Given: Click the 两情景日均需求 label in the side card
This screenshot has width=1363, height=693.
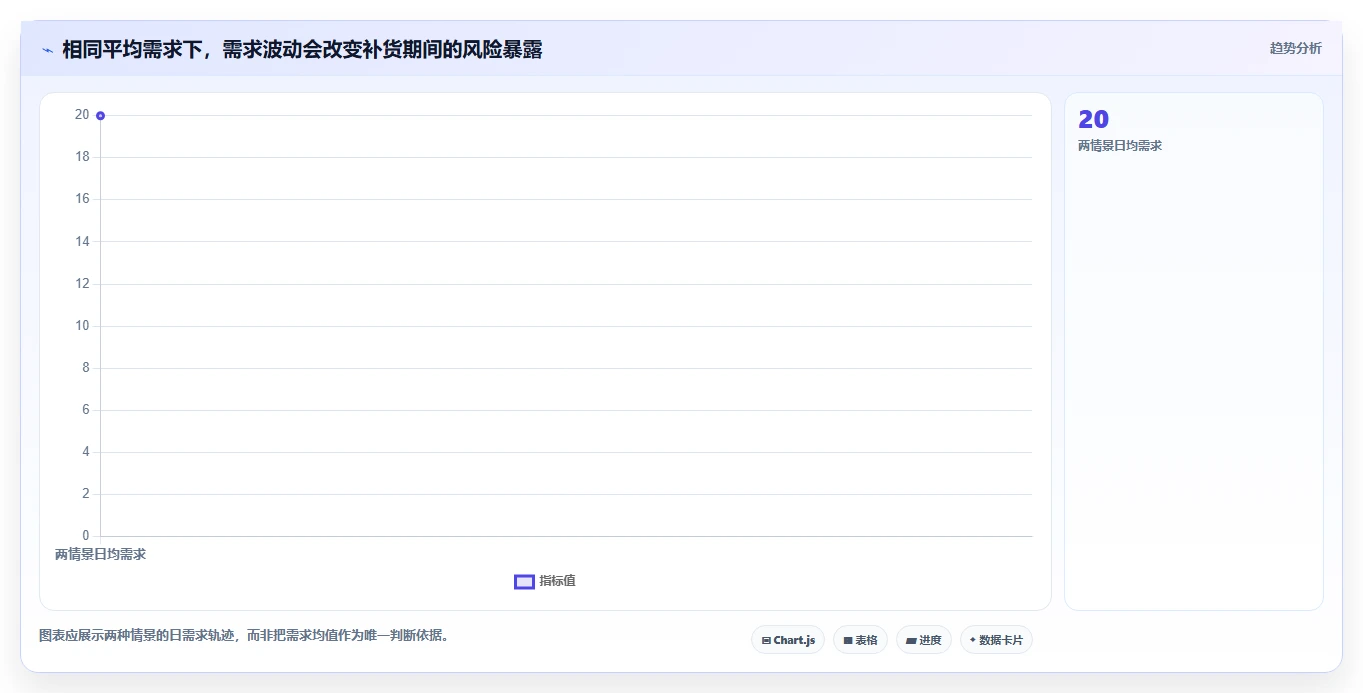Looking at the screenshot, I should (1120, 146).
